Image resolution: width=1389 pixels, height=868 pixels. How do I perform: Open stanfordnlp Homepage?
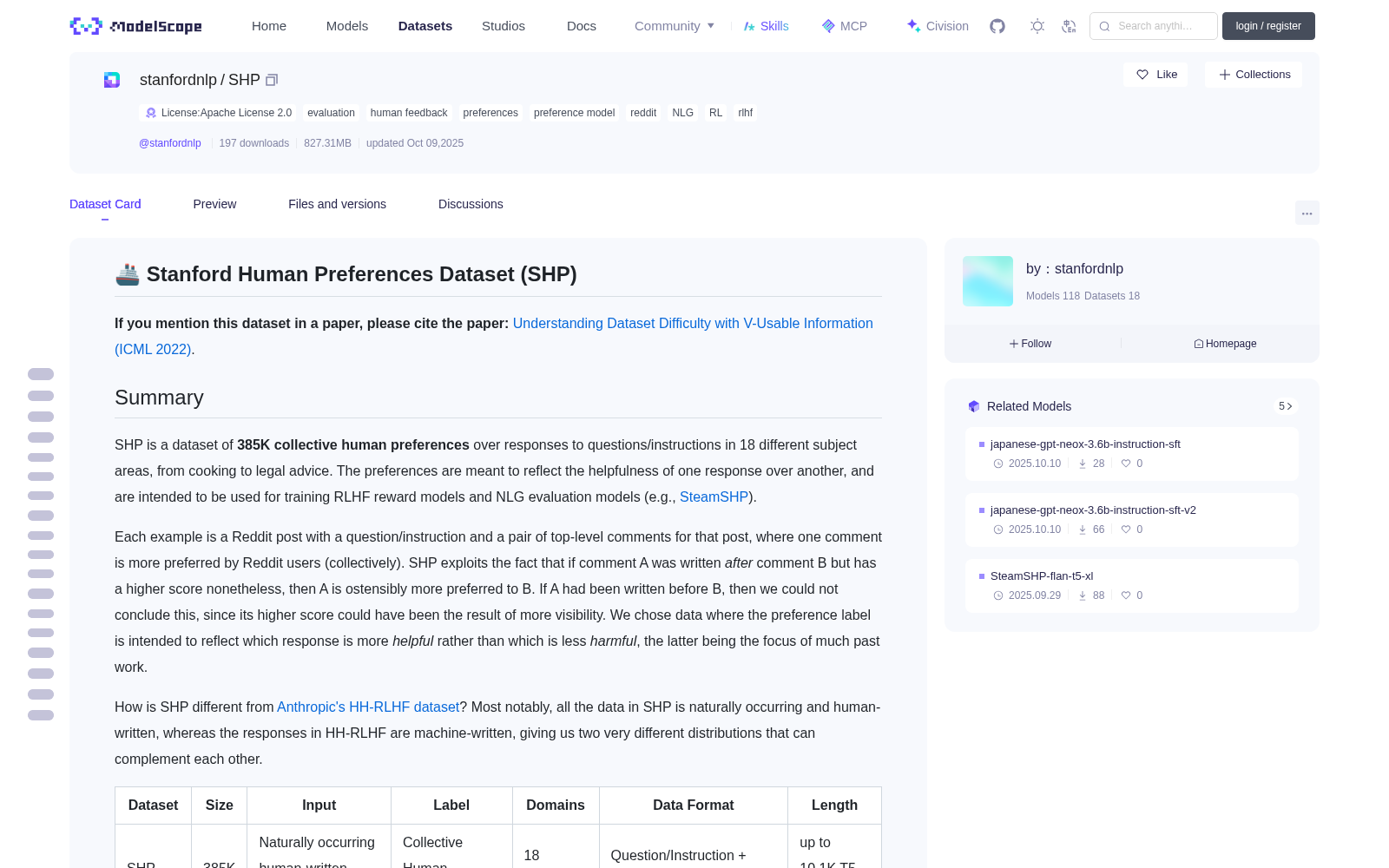pyautogui.click(x=1225, y=344)
